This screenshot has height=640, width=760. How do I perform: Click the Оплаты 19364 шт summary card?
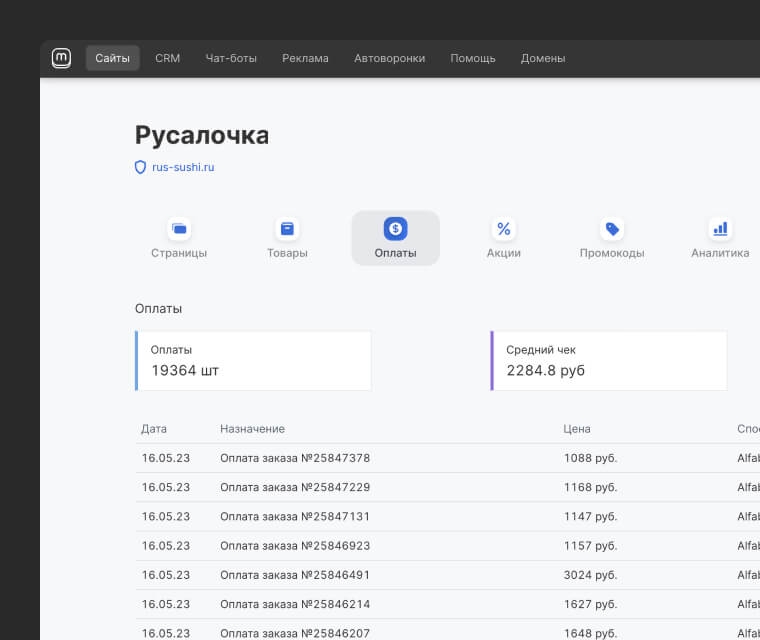(x=253, y=361)
